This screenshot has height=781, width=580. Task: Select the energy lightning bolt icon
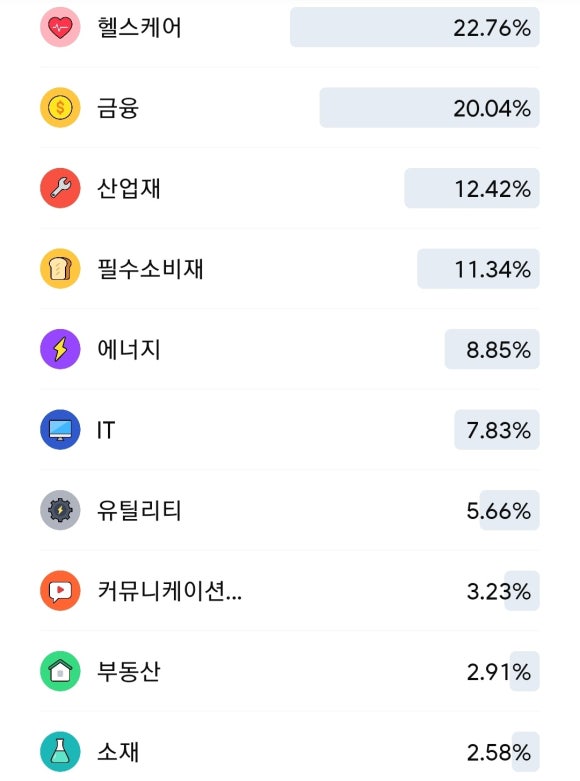[60, 349]
